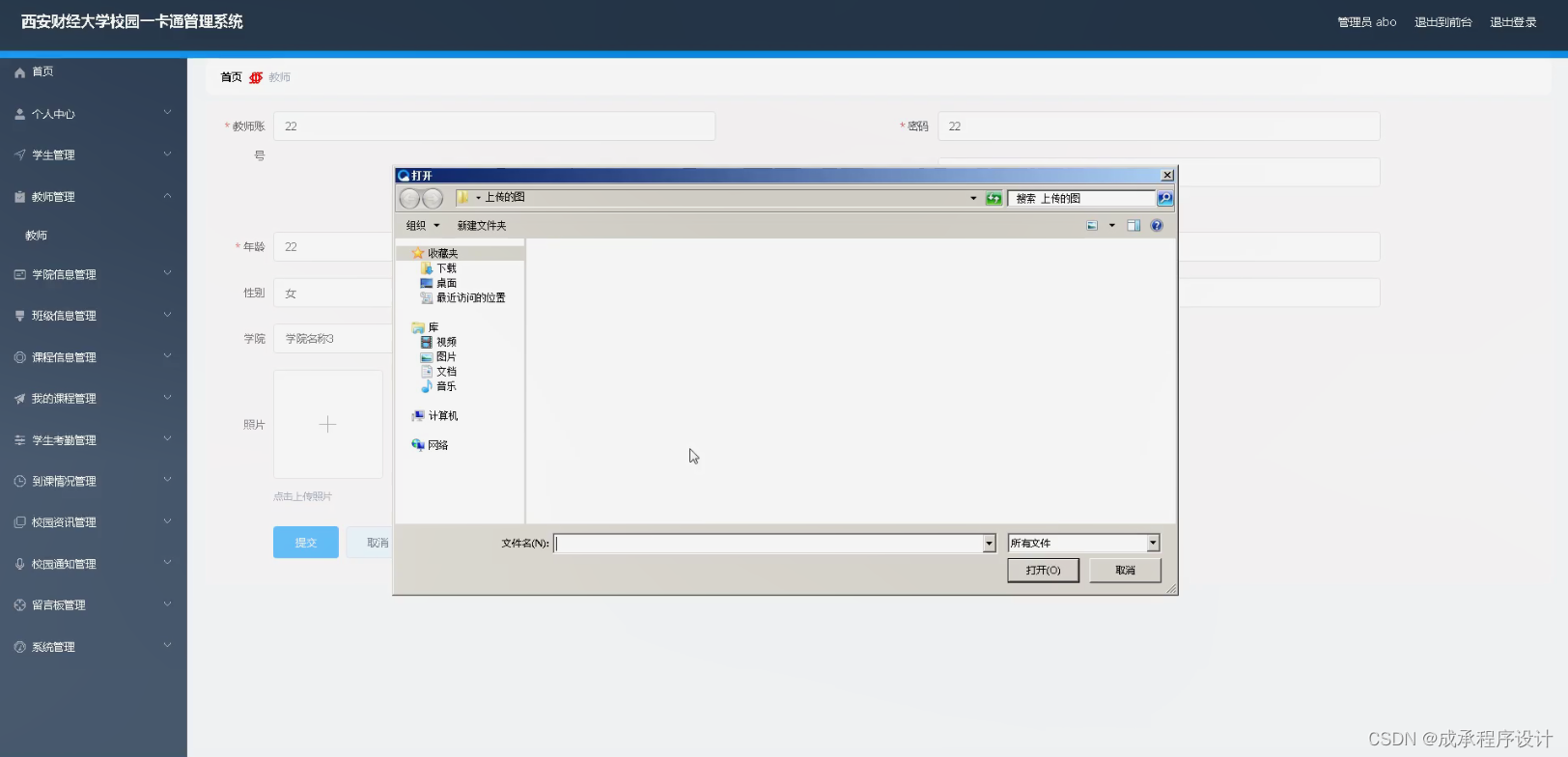
Task: Click the 个人中心 person icon in the sidebar
Action: pos(19,114)
